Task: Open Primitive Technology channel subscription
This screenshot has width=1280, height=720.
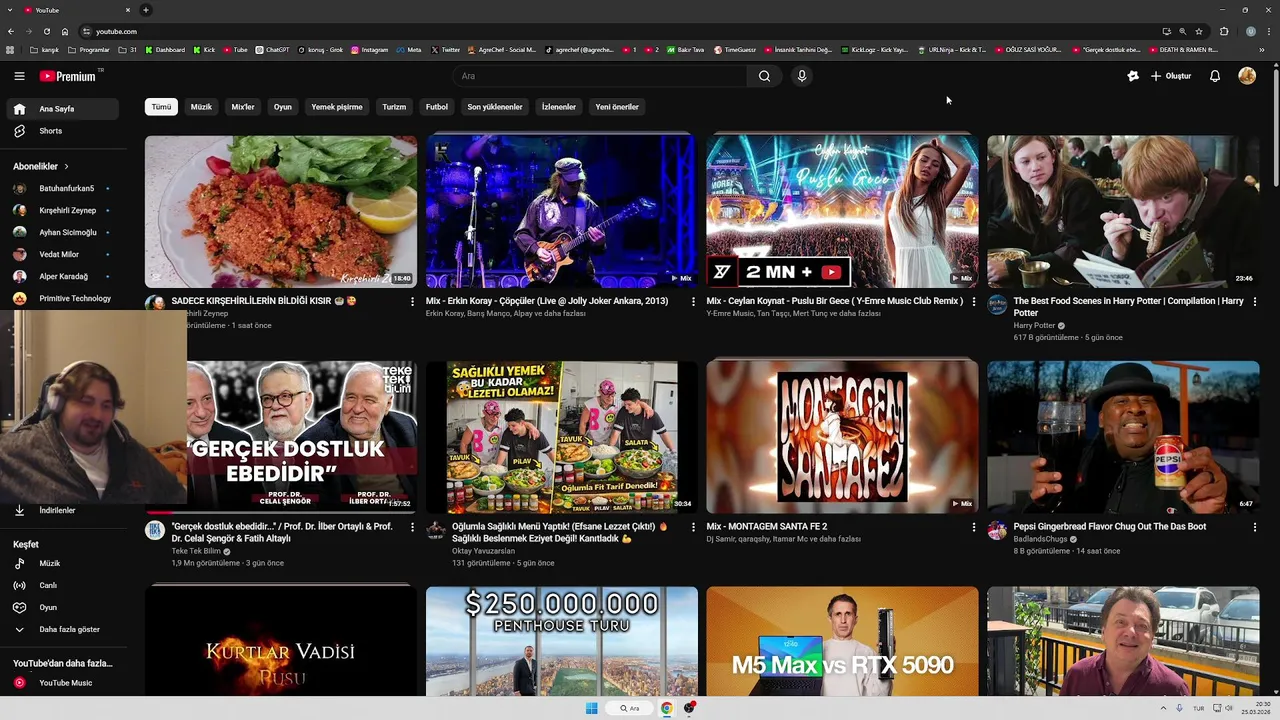Action: 62,298
